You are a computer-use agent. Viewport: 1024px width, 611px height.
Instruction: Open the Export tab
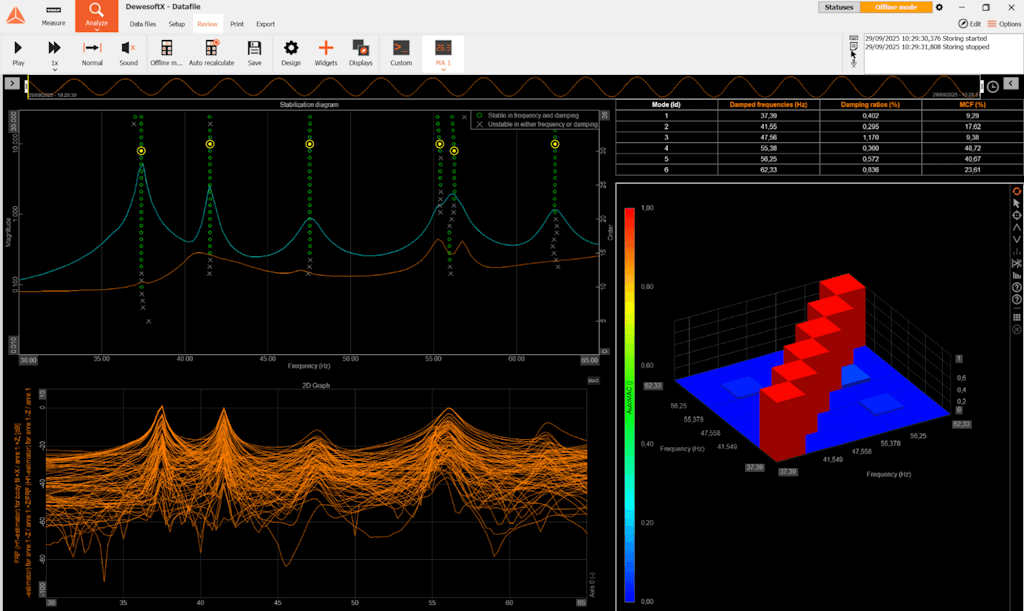tap(266, 24)
